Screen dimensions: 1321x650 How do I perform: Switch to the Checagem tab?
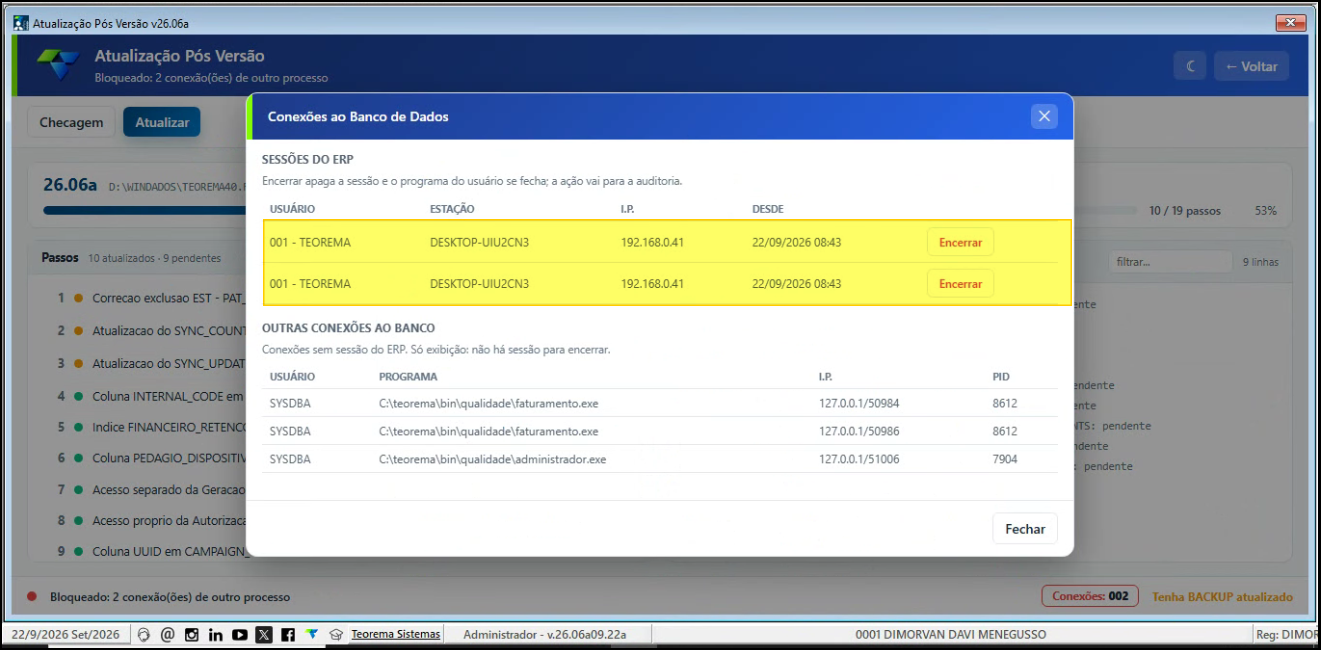click(71, 122)
